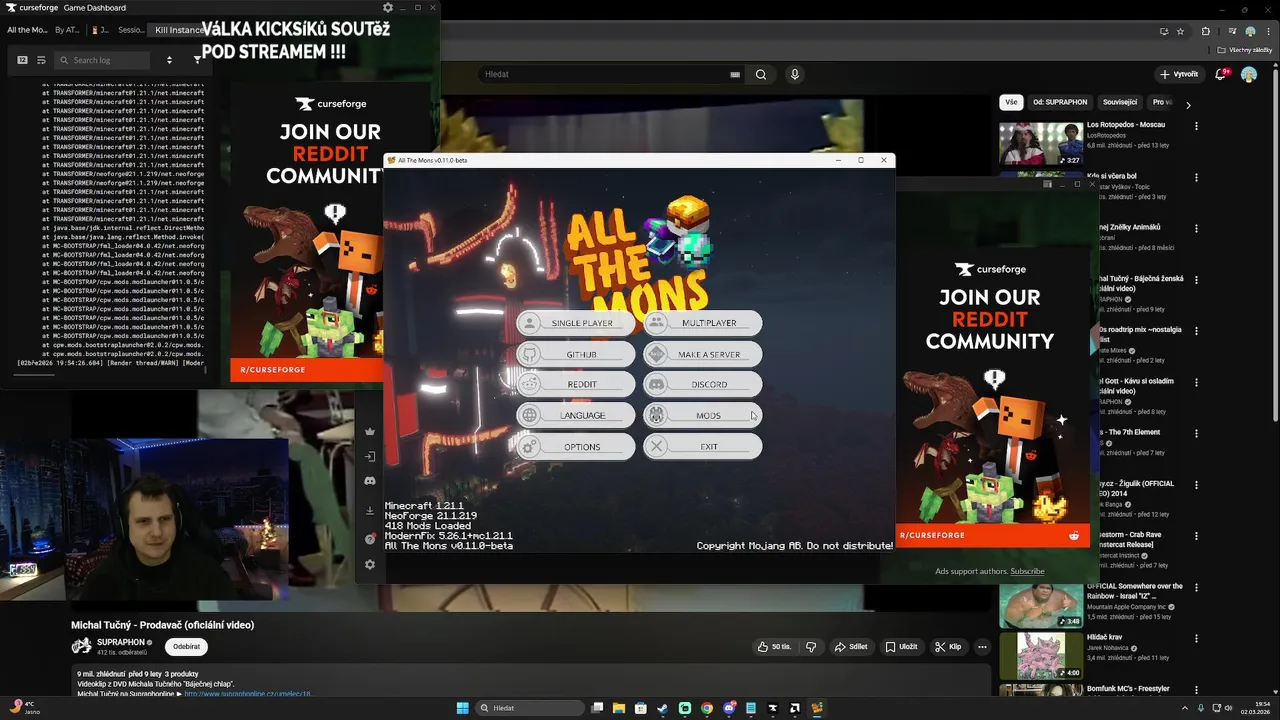Open YouTube notifications bell
The width and height of the screenshot is (1280, 720).
[x=1221, y=74]
